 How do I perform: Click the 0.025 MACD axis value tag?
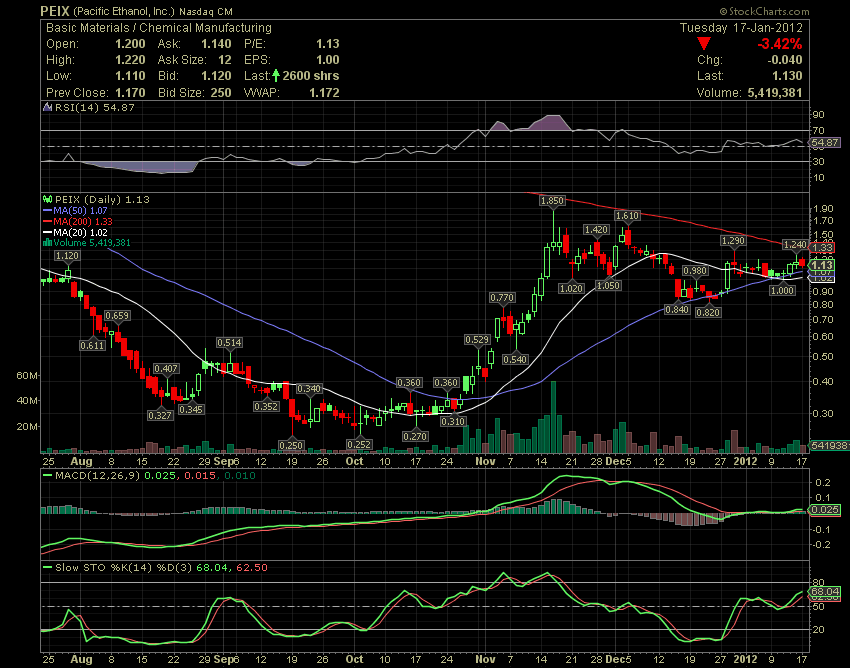click(825, 510)
